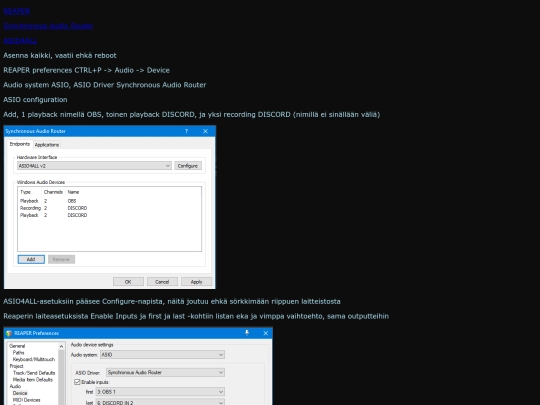
Task: Open the first input 3: OBS 1 dropdown
Action: pyautogui.click(x=160, y=392)
